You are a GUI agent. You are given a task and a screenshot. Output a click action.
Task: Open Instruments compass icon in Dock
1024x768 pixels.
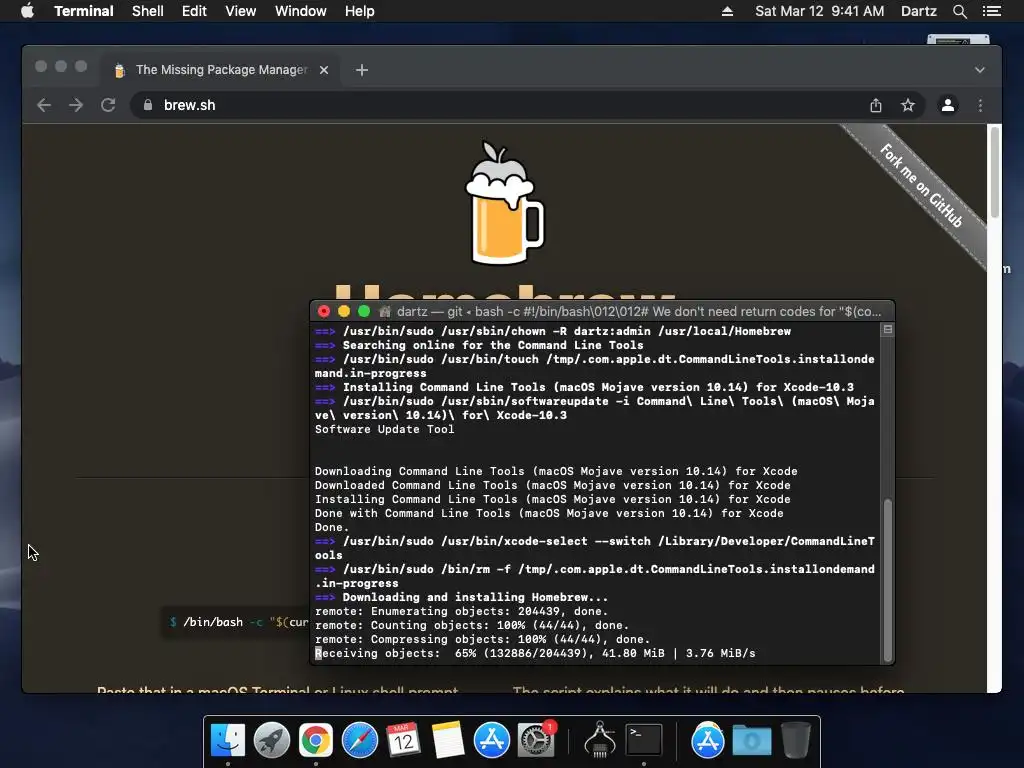pos(600,740)
